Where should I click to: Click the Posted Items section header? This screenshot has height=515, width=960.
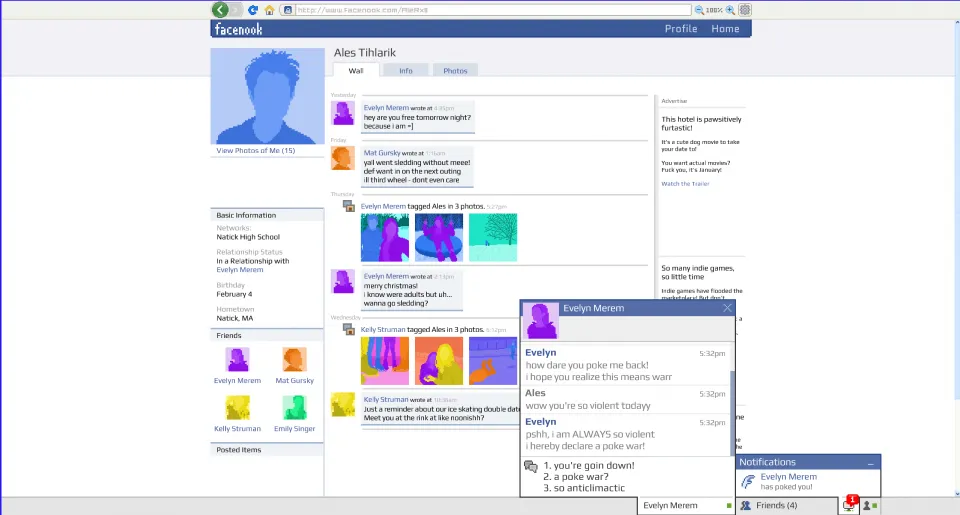tap(267, 449)
